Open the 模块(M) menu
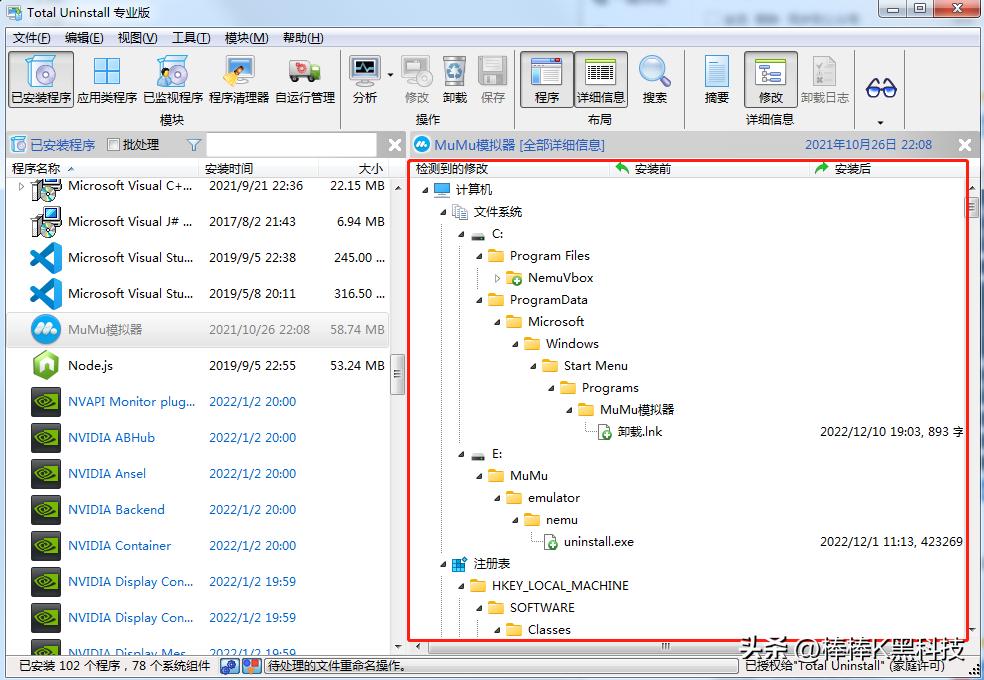The width and height of the screenshot is (984, 680). coord(246,38)
